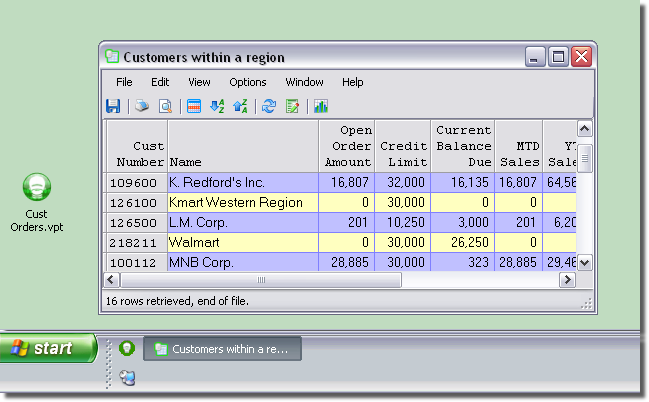The height and width of the screenshot is (402, 649).
Task: Refresh data with the refresh icon
Action: click(x=269, y=106)
